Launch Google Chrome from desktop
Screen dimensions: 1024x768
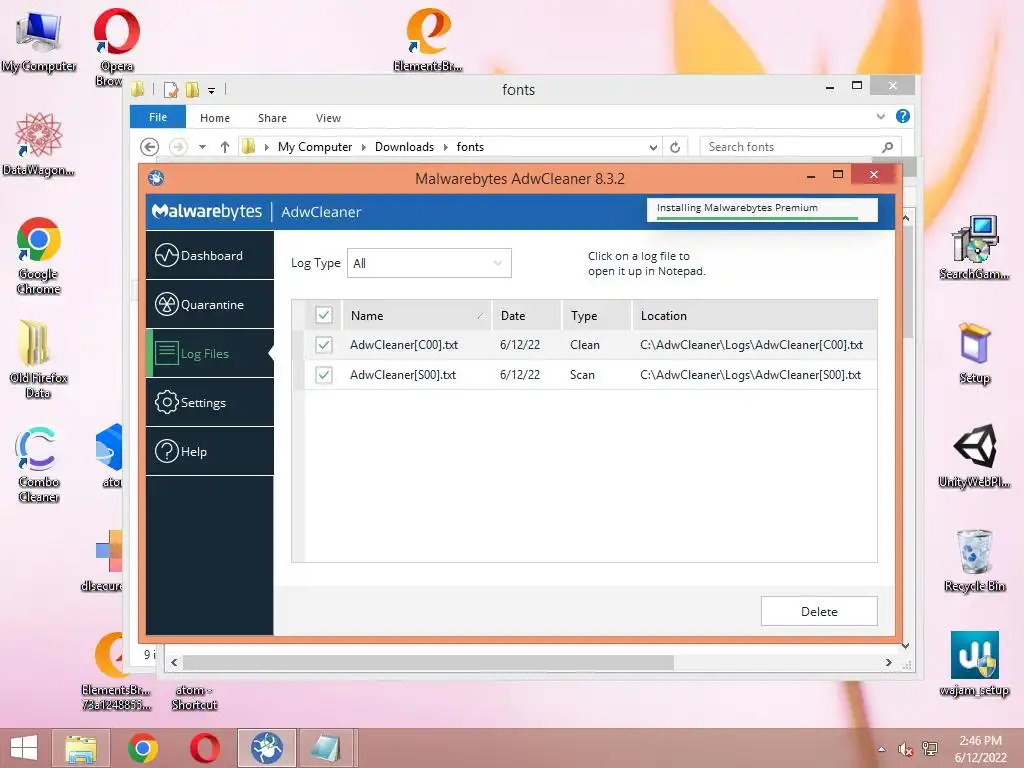tap(39, 256)
